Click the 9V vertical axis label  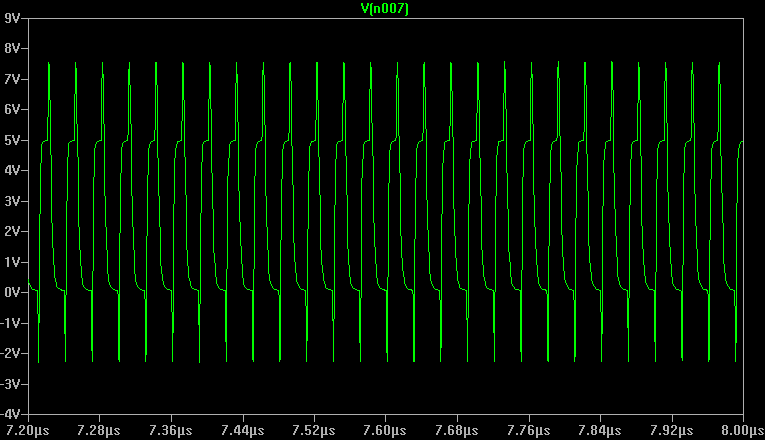coord(12,18)
